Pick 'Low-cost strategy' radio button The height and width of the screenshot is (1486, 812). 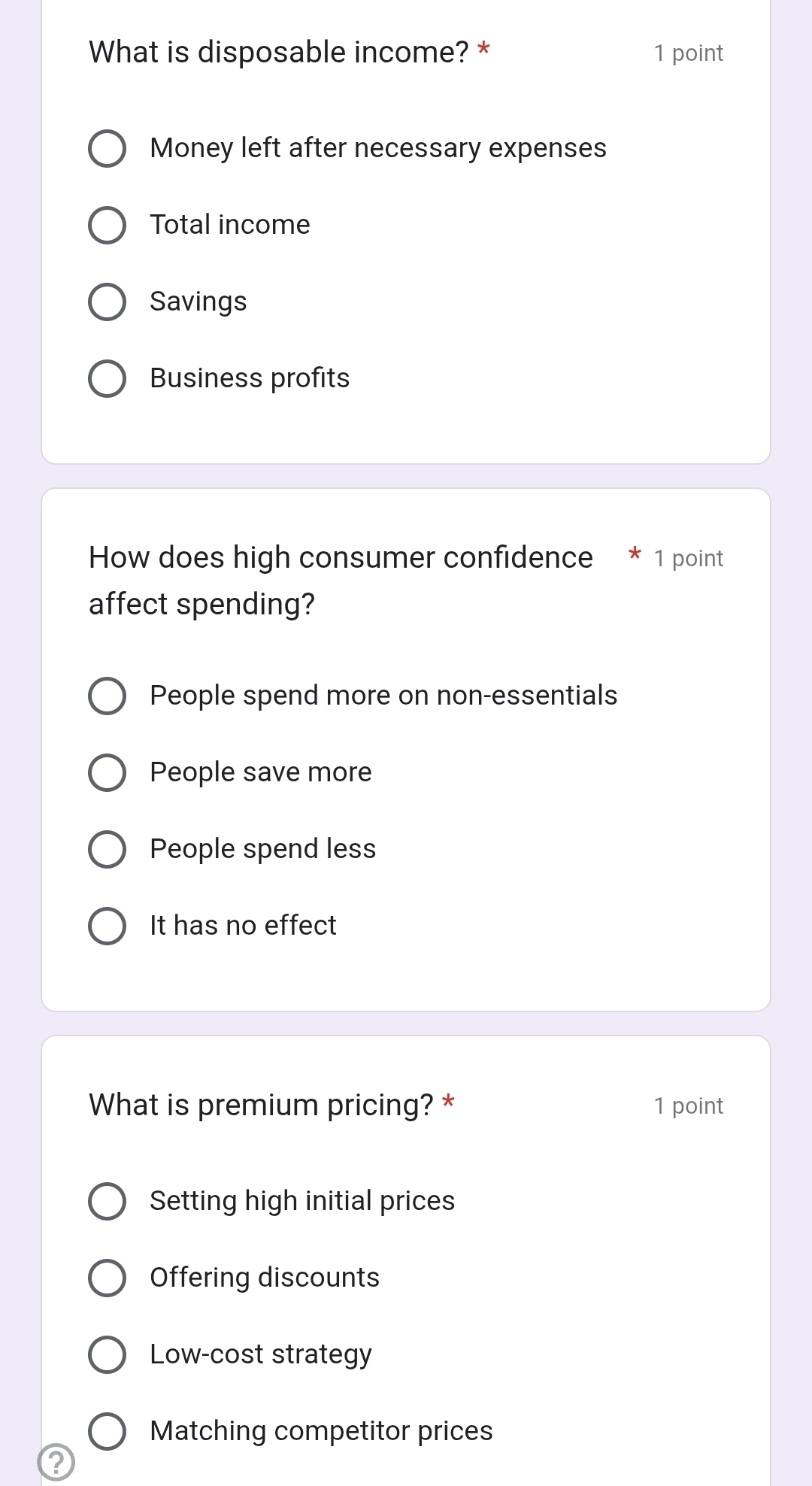(108, 1354)
